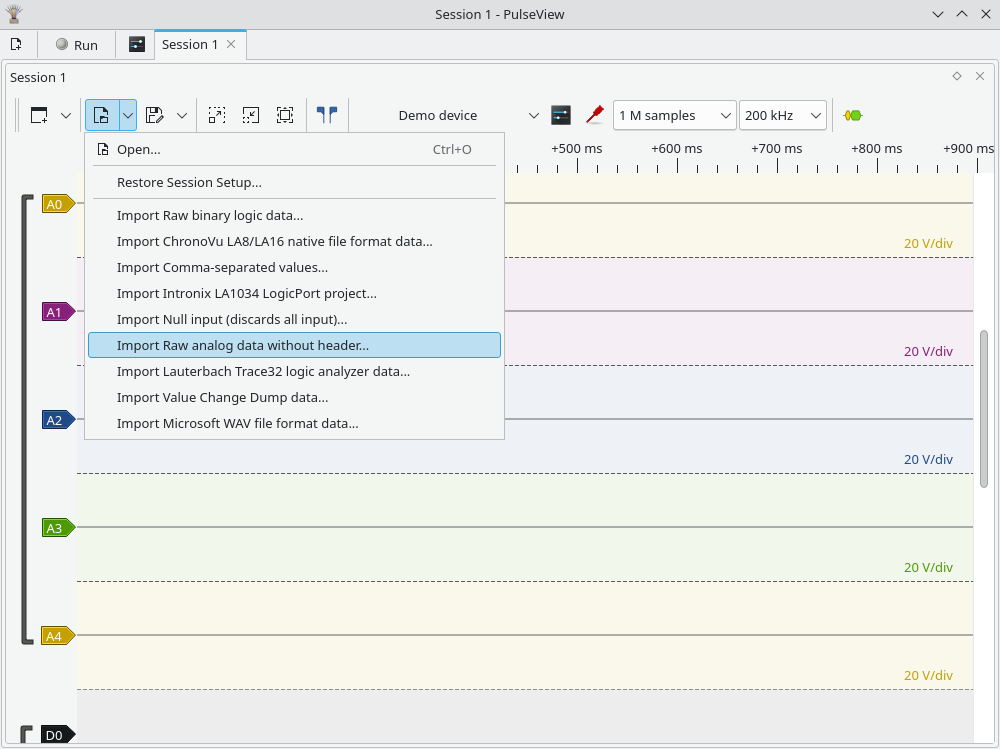Click the float panel diamond icon
Screen dimensions: 1000x749
tap(957, 76)
